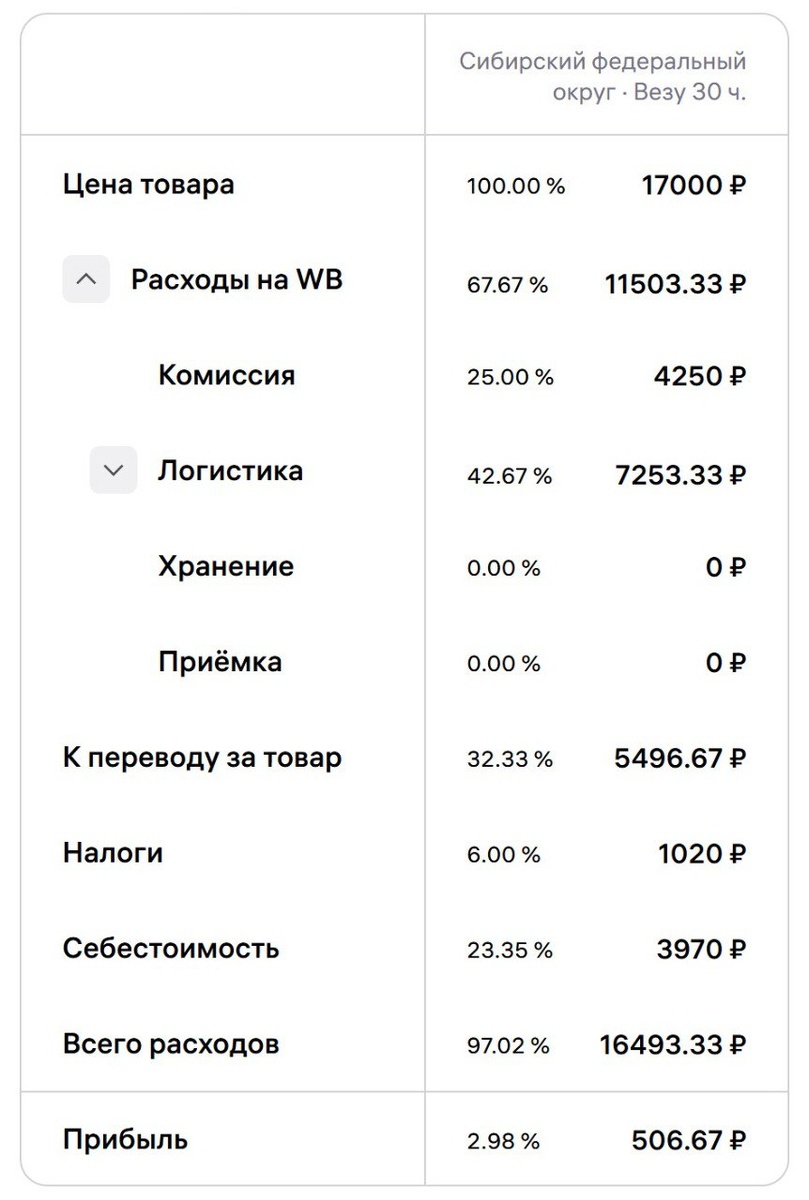Collapse the Расходы на WB section
This screenshot has height=1200, width=809.
[86, 280]
